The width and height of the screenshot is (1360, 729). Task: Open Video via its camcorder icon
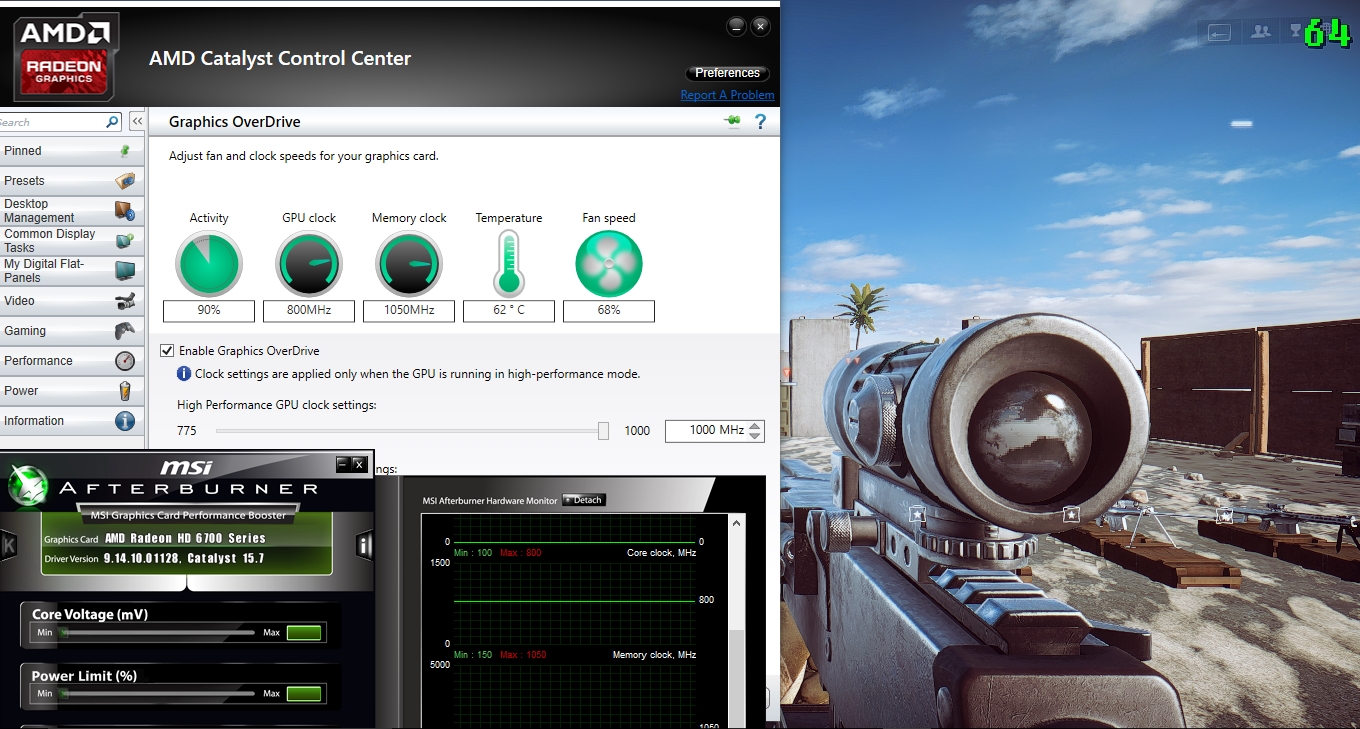(x=125, y=301)
